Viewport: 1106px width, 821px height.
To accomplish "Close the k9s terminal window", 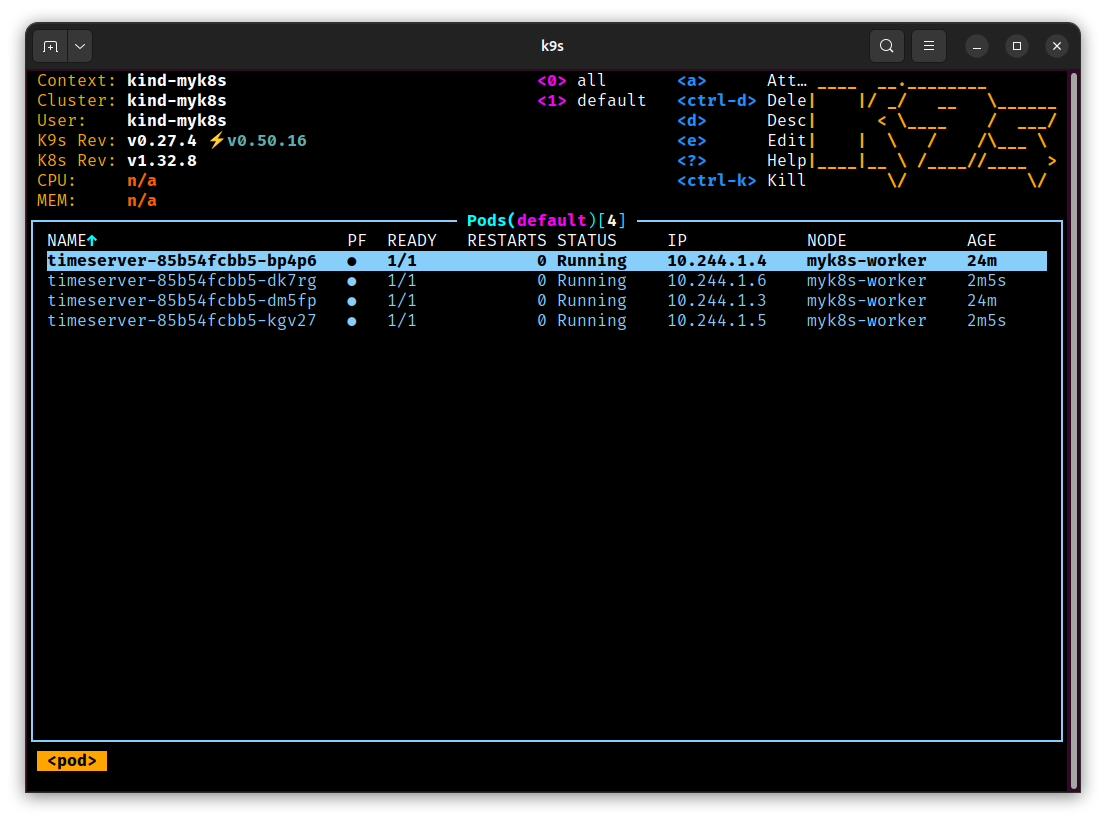I will coord(1057,47).
